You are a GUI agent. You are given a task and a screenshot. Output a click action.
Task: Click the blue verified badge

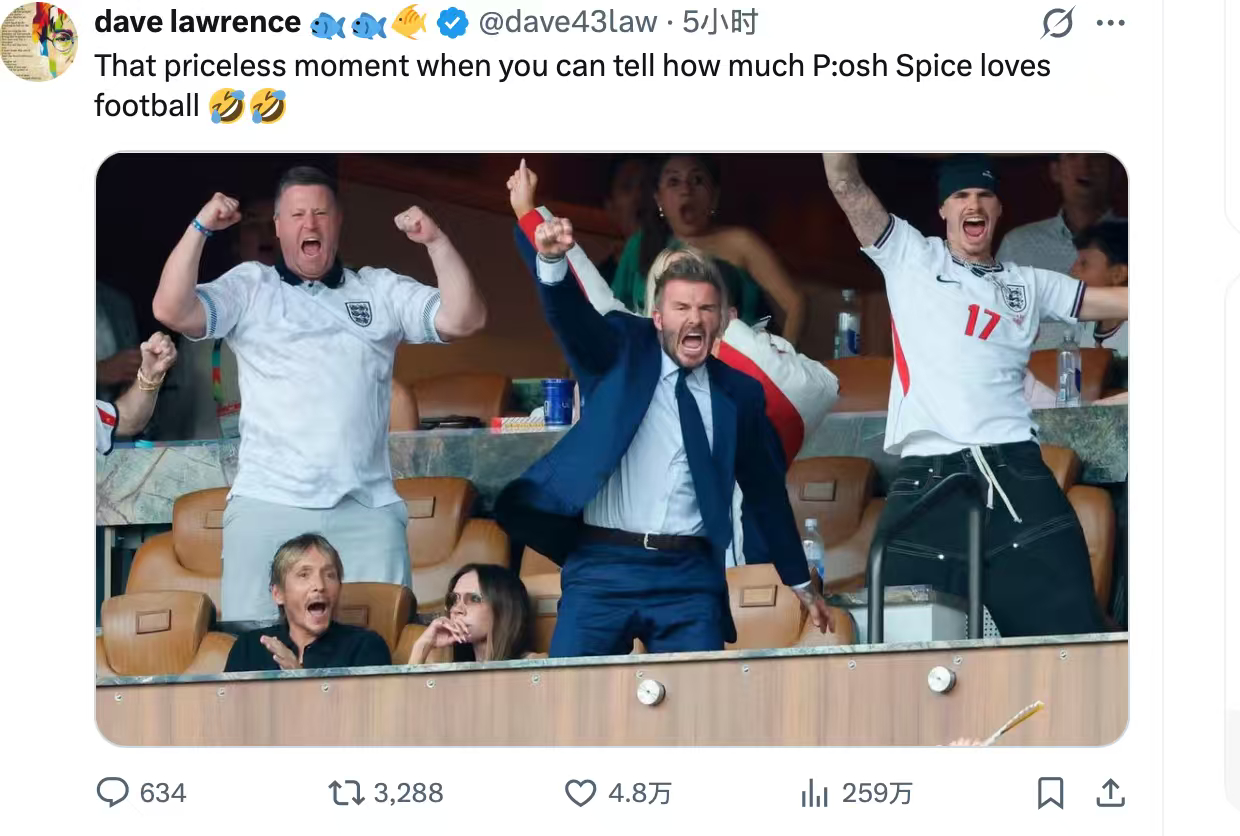[x=453, y=23]
